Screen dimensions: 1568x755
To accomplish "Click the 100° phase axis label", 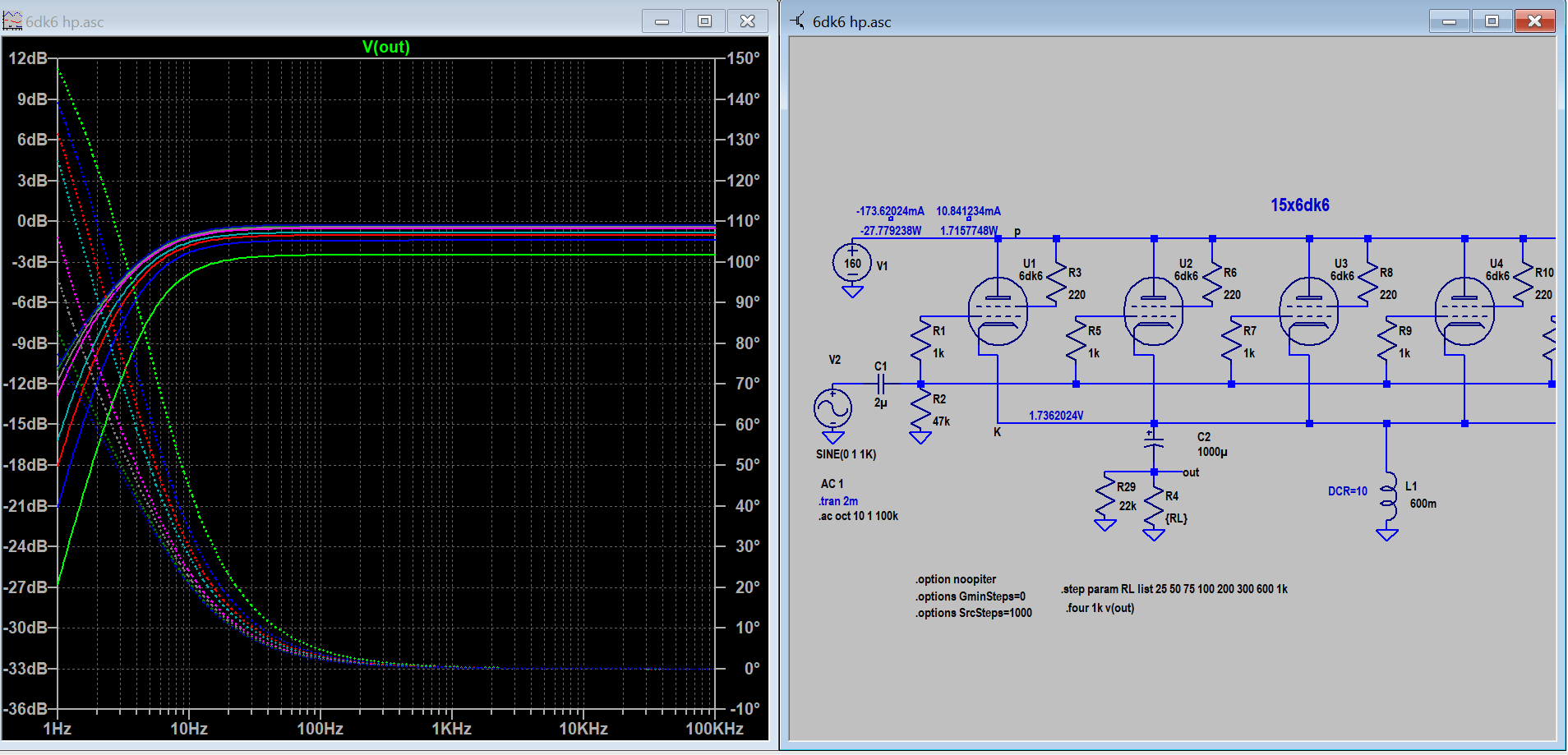I will point(743,262).
